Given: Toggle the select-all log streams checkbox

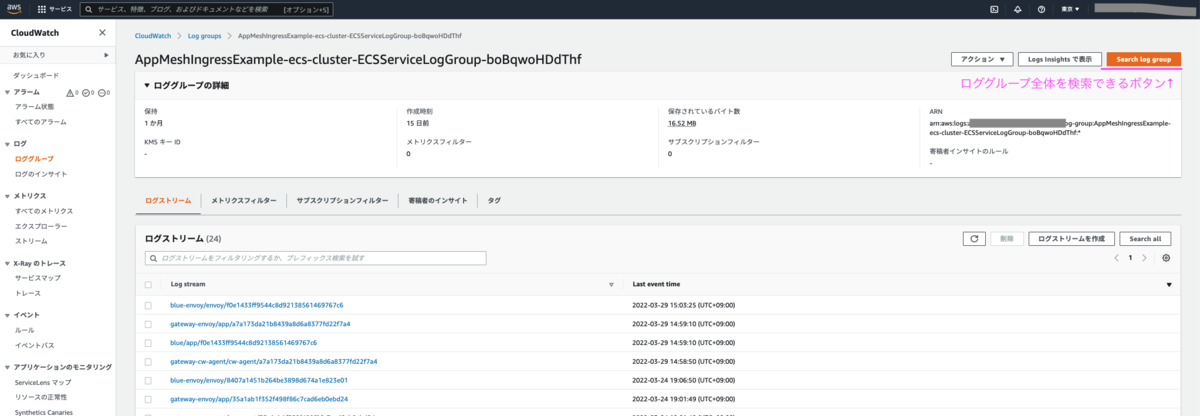Looking at the screenshot, I should click(148, 285).
